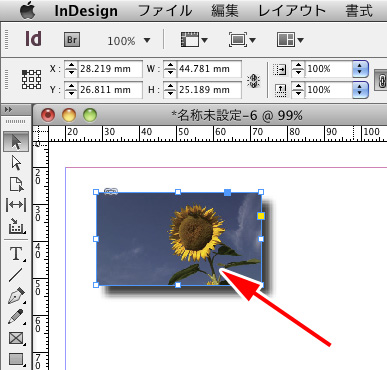The width and height of the screenshot is (387, 370).
Task: Open the vertical scale percentage dropdown
Action: tap(360, 90)
